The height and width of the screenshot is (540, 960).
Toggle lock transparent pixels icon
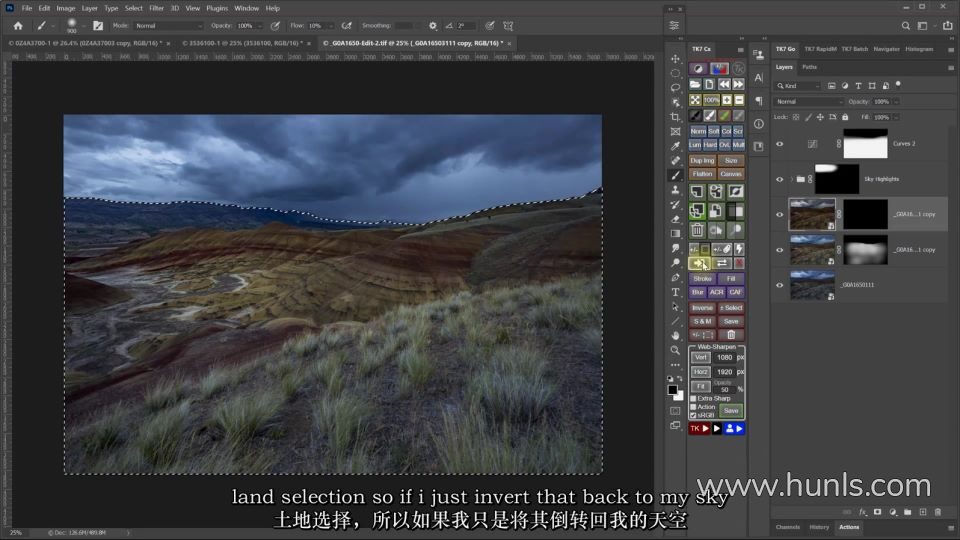click(x=796, y=117)
